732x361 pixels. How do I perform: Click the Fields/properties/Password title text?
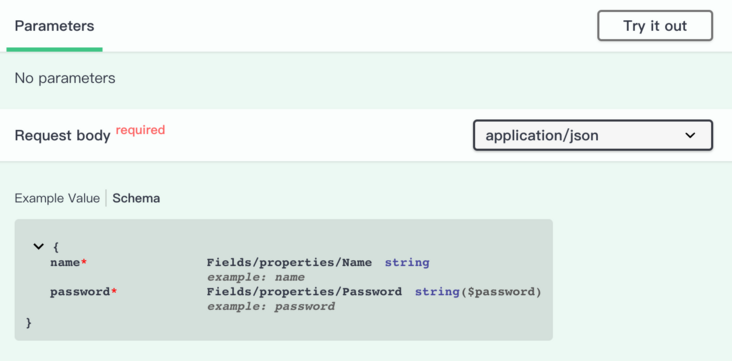(x=304, y=292)
